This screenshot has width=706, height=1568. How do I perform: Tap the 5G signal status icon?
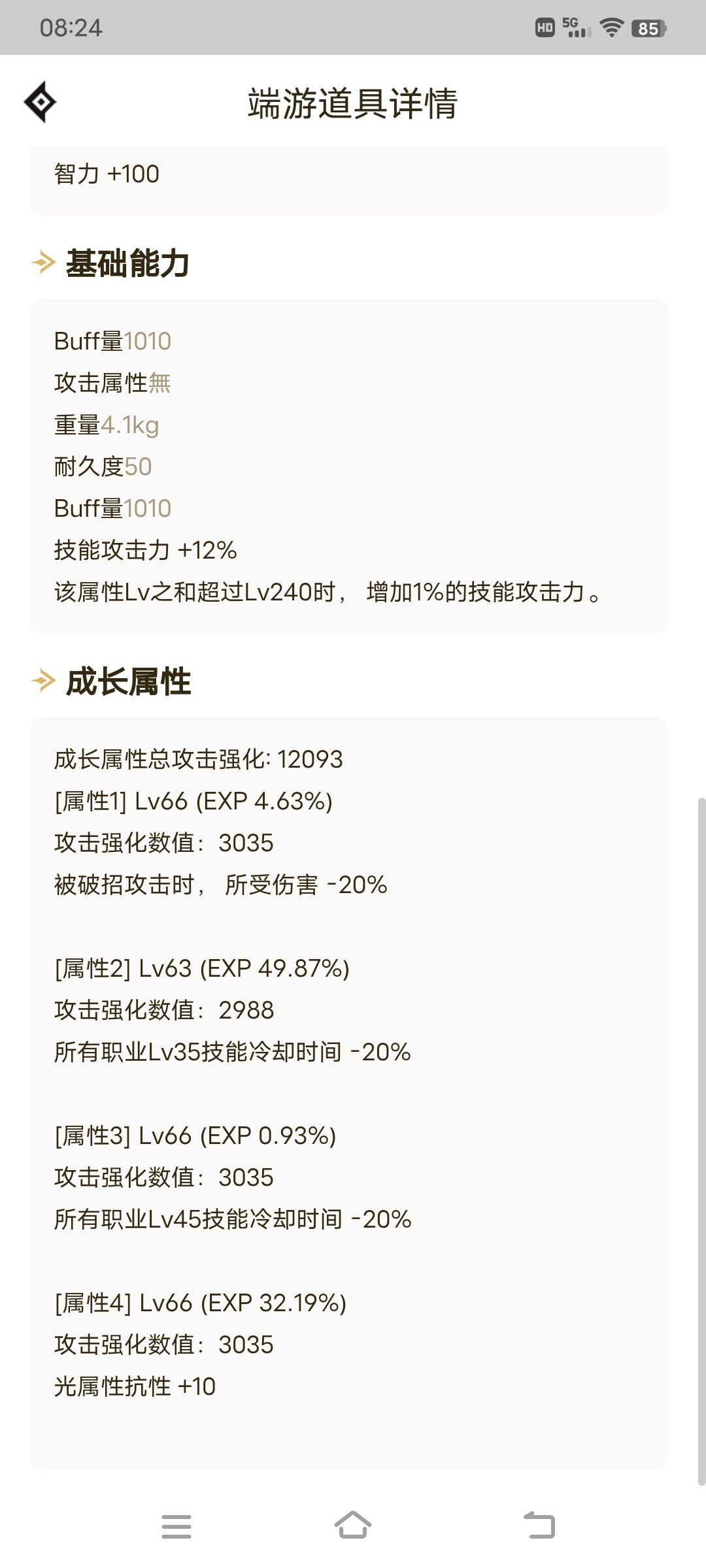[x=577, y=27]
